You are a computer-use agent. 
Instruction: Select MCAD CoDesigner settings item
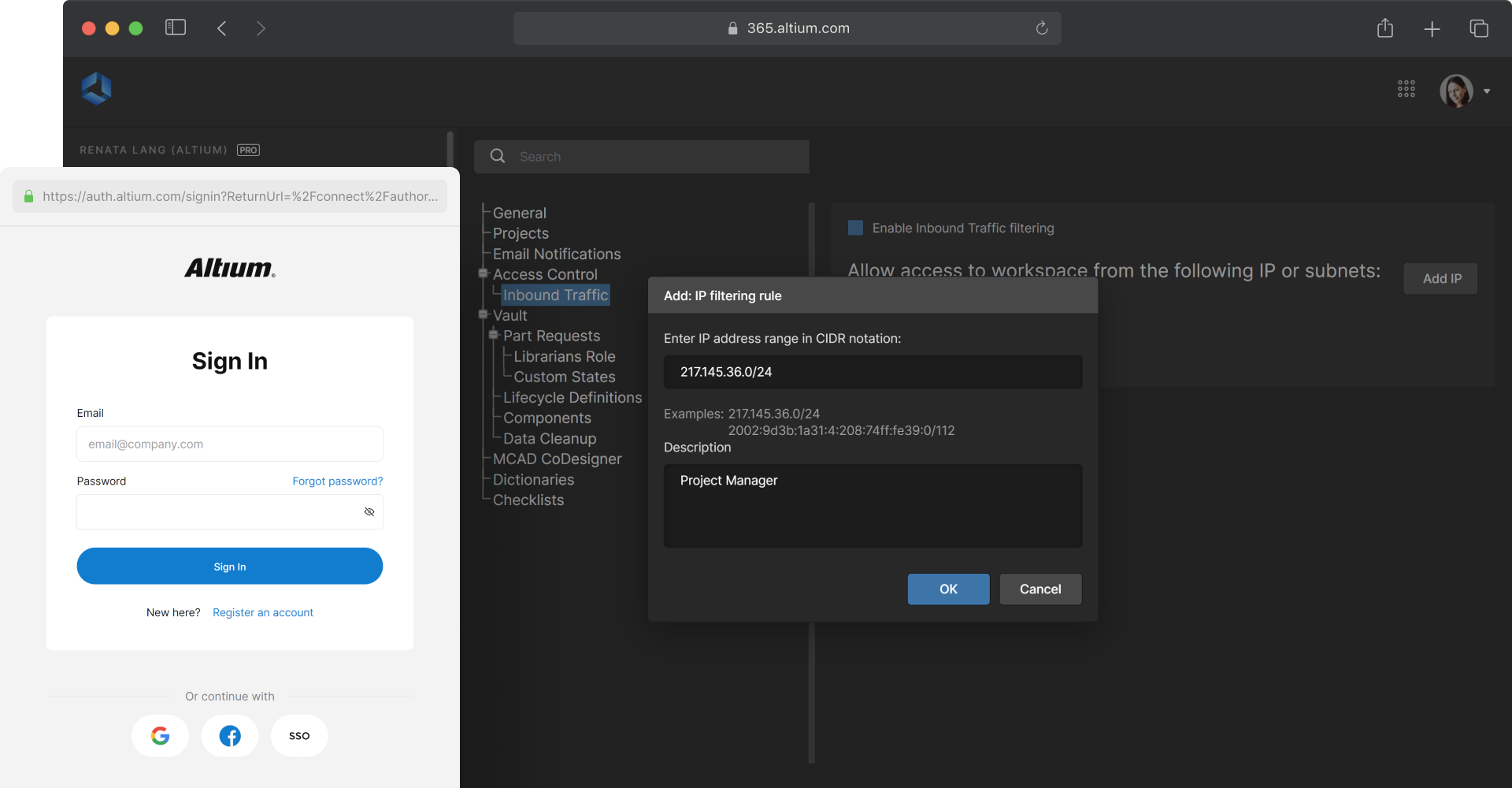point(557,459)
